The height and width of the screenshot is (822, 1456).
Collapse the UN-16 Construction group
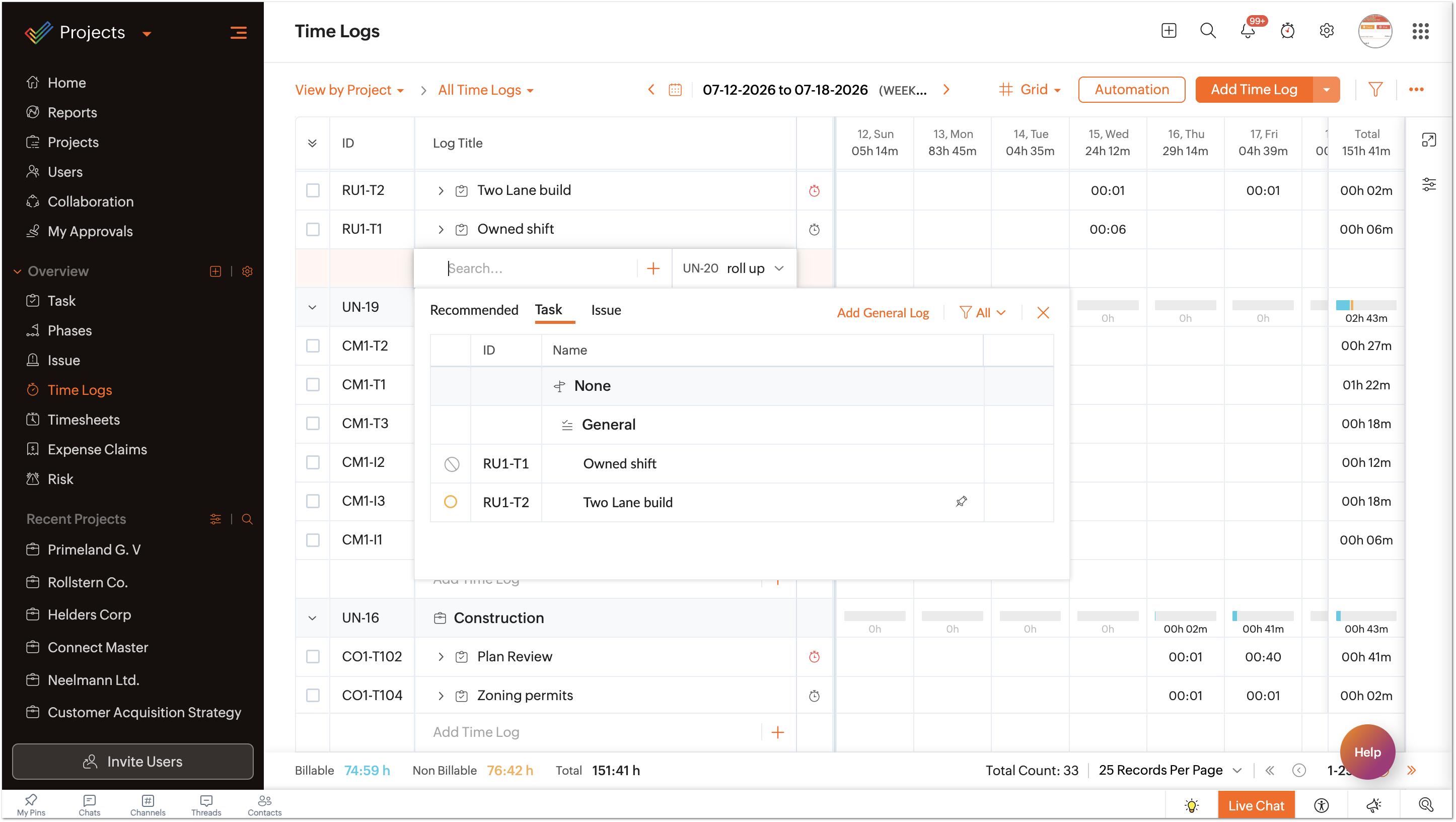point(312,619)
